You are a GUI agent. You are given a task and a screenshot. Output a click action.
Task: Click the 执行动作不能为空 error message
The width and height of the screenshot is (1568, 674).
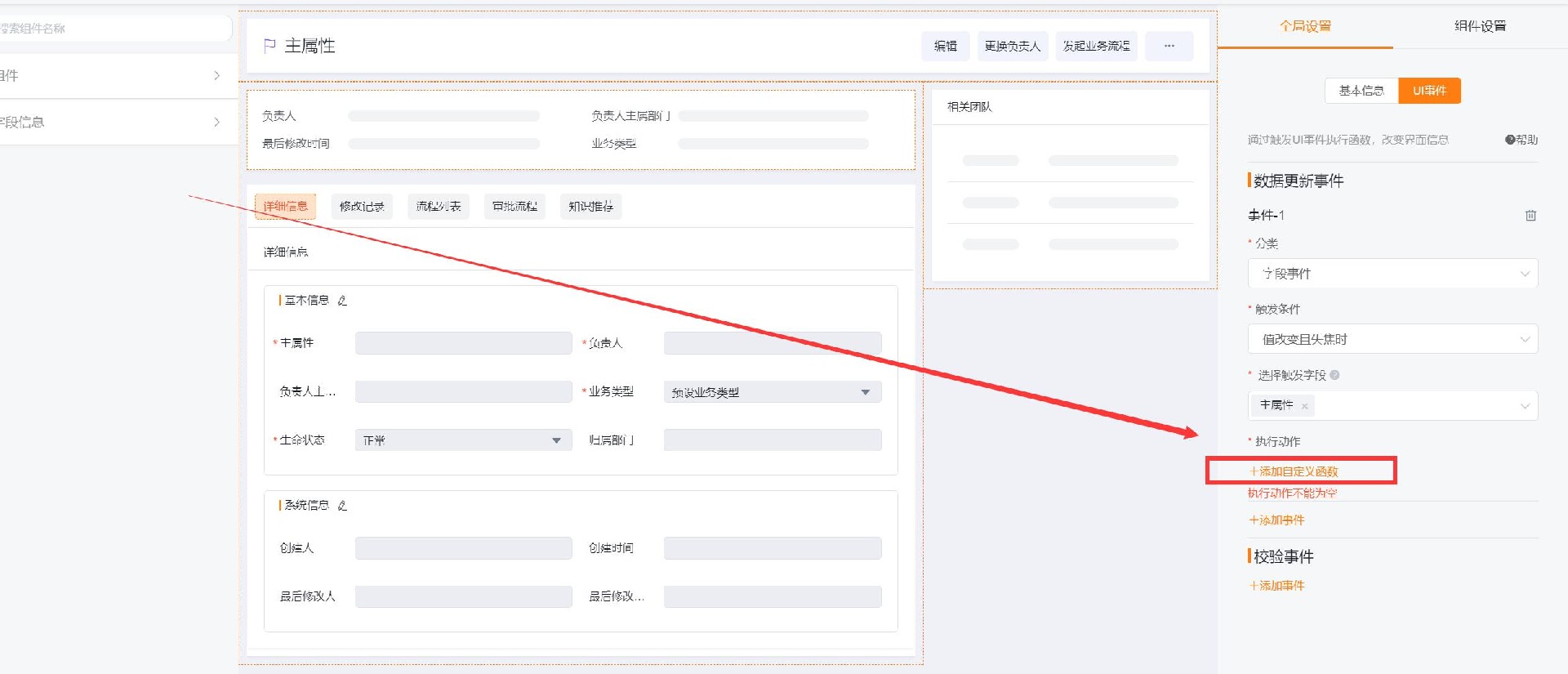(x=1292, y=493)
